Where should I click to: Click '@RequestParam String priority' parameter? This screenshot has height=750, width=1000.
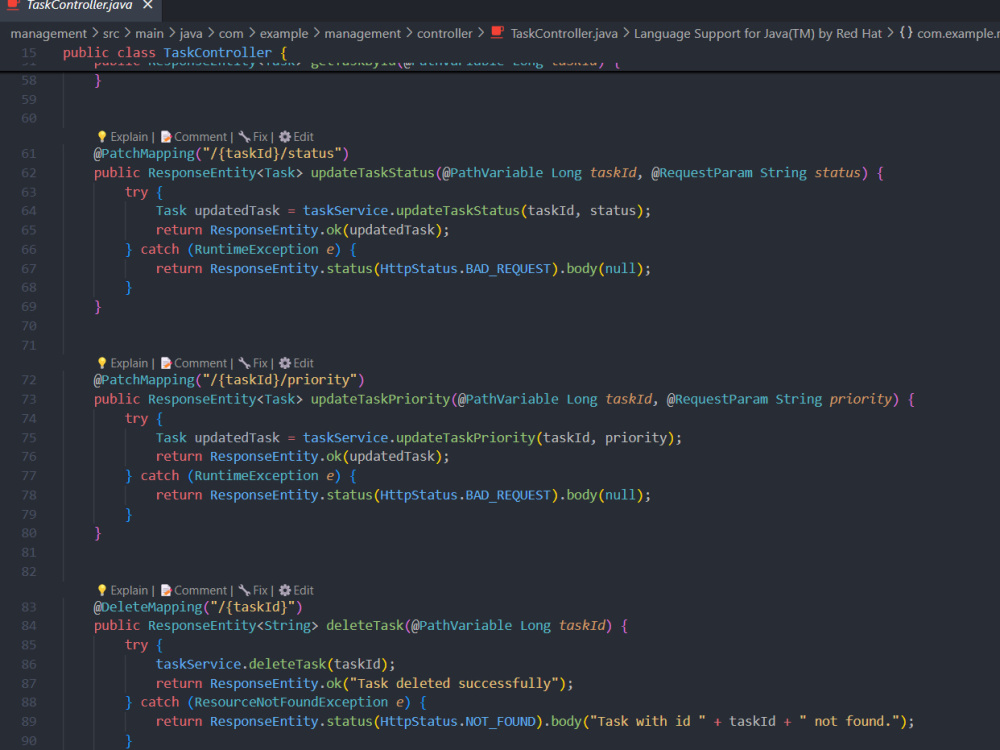(779, 399)
